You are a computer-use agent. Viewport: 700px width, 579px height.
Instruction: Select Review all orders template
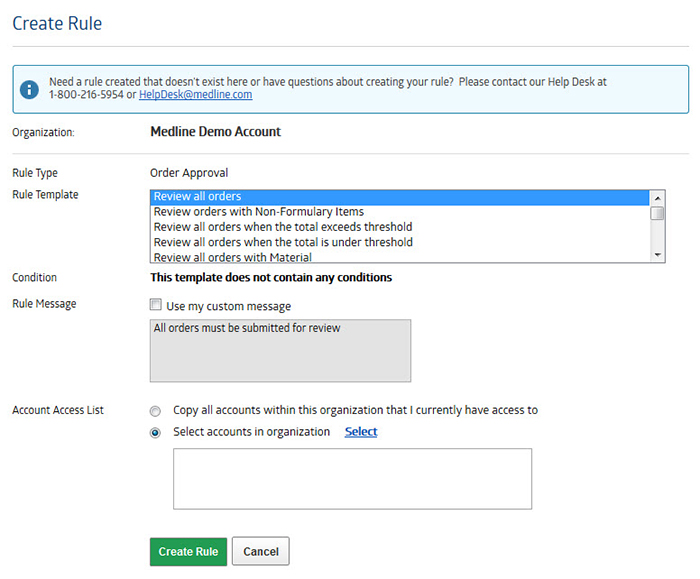[400, 196]
